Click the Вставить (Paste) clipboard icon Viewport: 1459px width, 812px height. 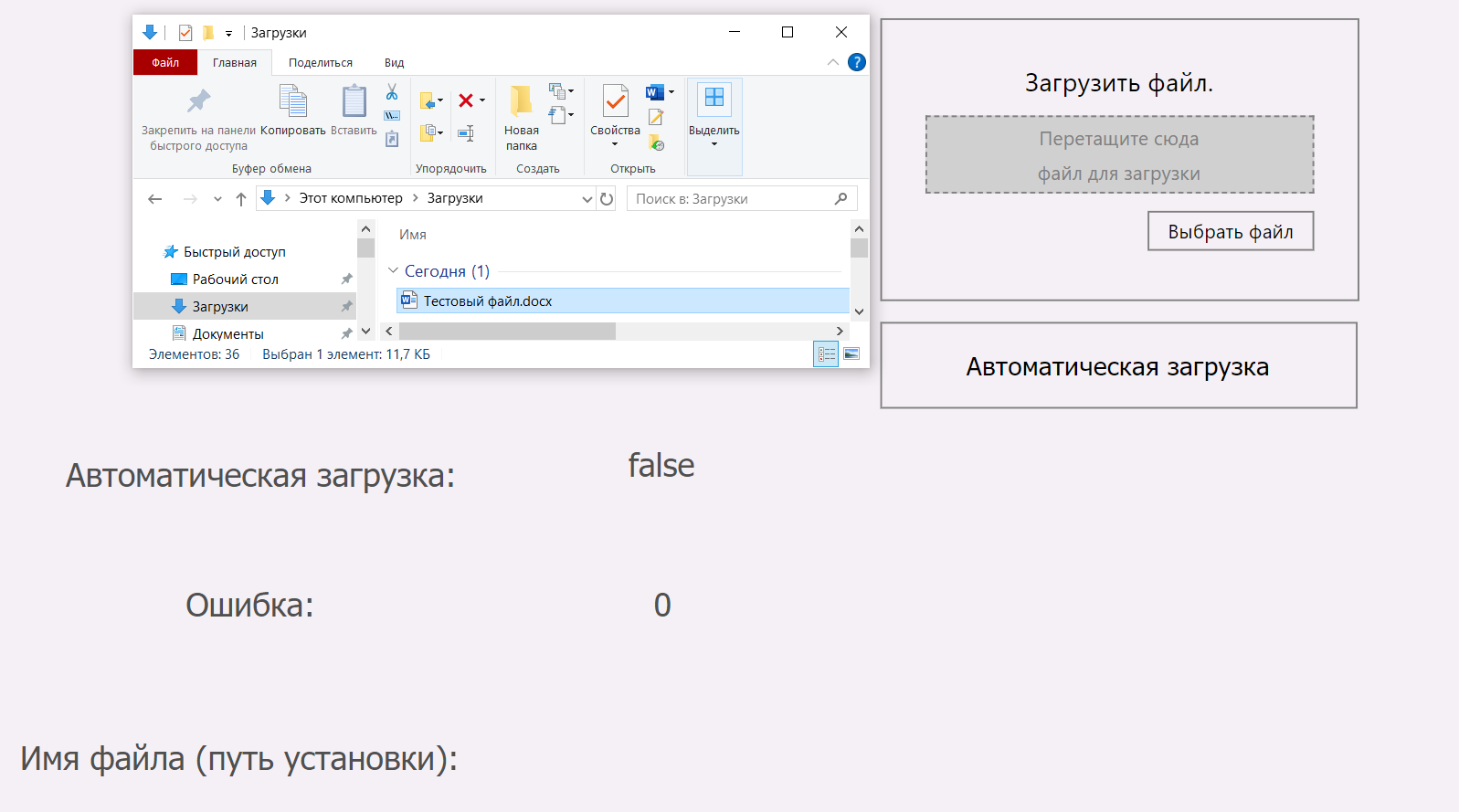pos(354,100)
